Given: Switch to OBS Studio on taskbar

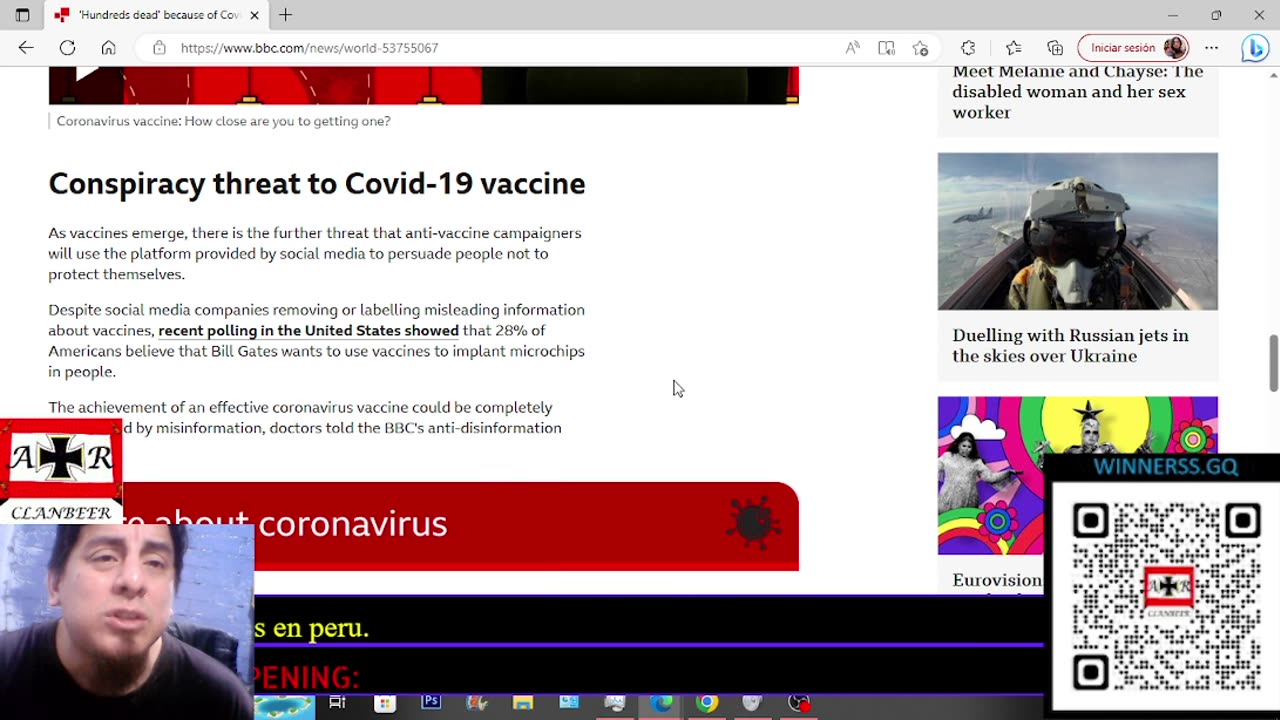Looking at the screenshot, I should pos(799,703).
